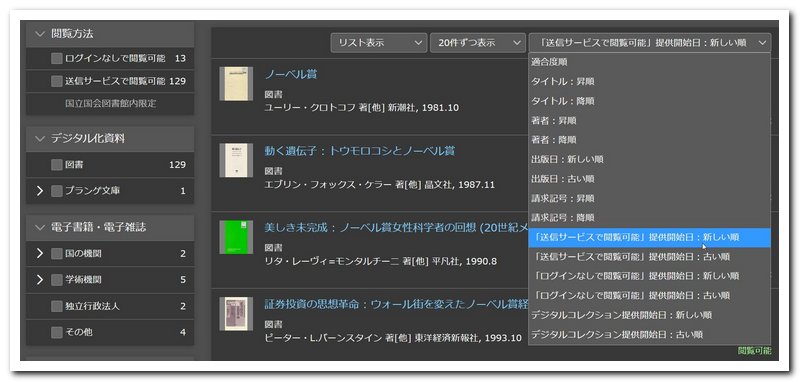Expand the プランゲ文庫 sub-items arrow
This screenshot has height=382, width=800.
pos(40,191)
